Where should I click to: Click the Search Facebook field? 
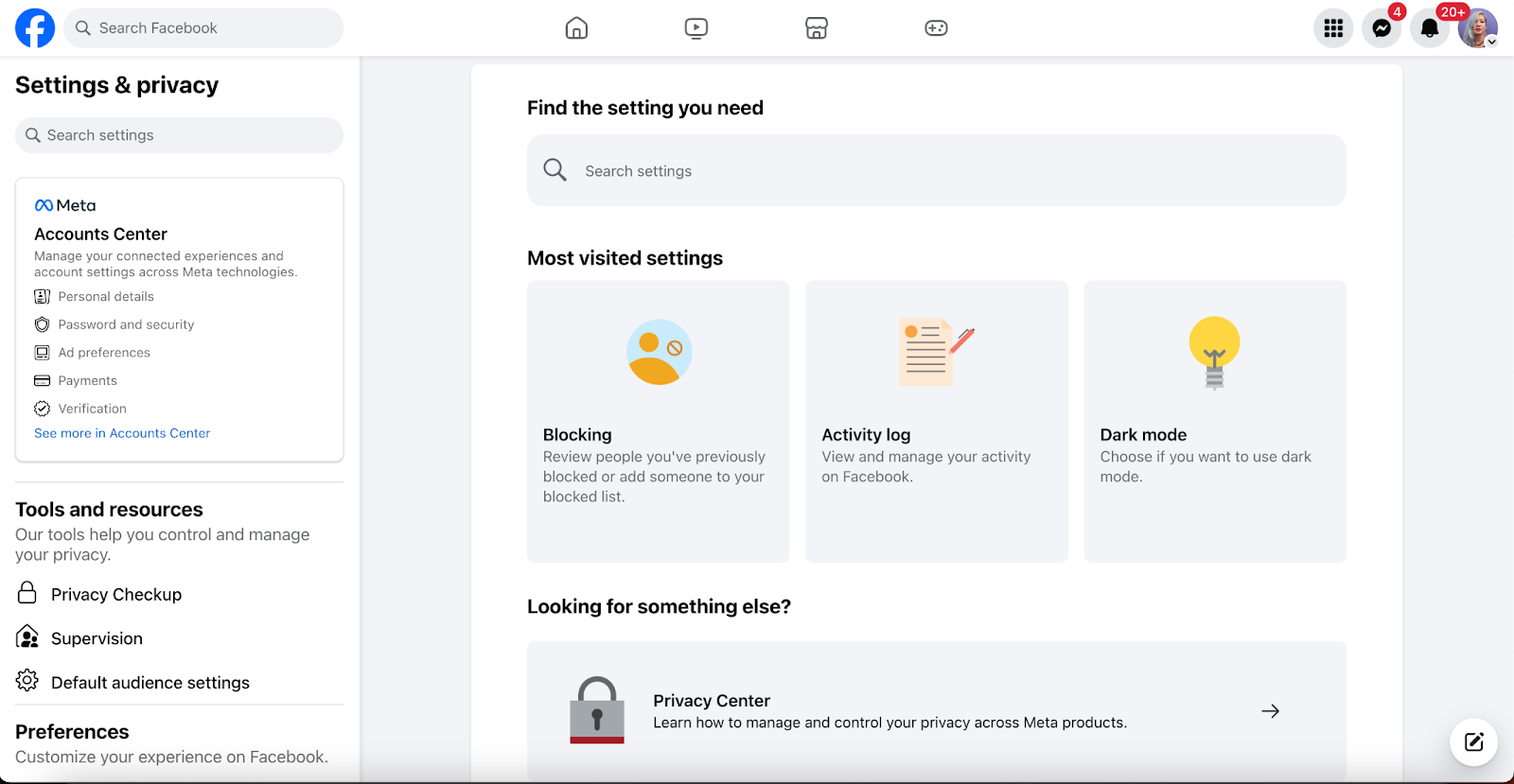tap(203, 28)
